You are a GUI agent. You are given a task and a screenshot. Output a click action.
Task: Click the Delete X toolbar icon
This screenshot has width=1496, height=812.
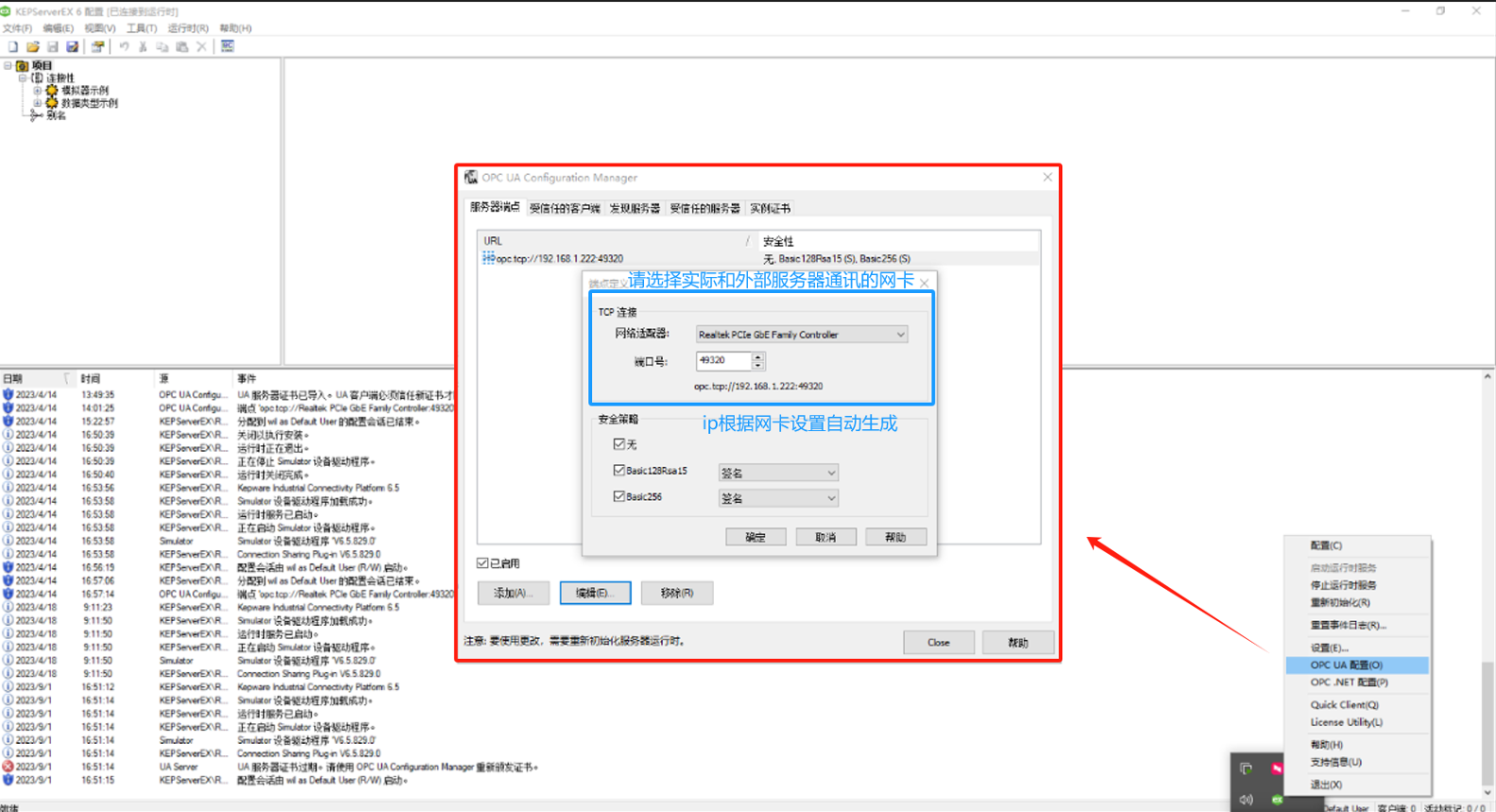(x=201, y=46)
